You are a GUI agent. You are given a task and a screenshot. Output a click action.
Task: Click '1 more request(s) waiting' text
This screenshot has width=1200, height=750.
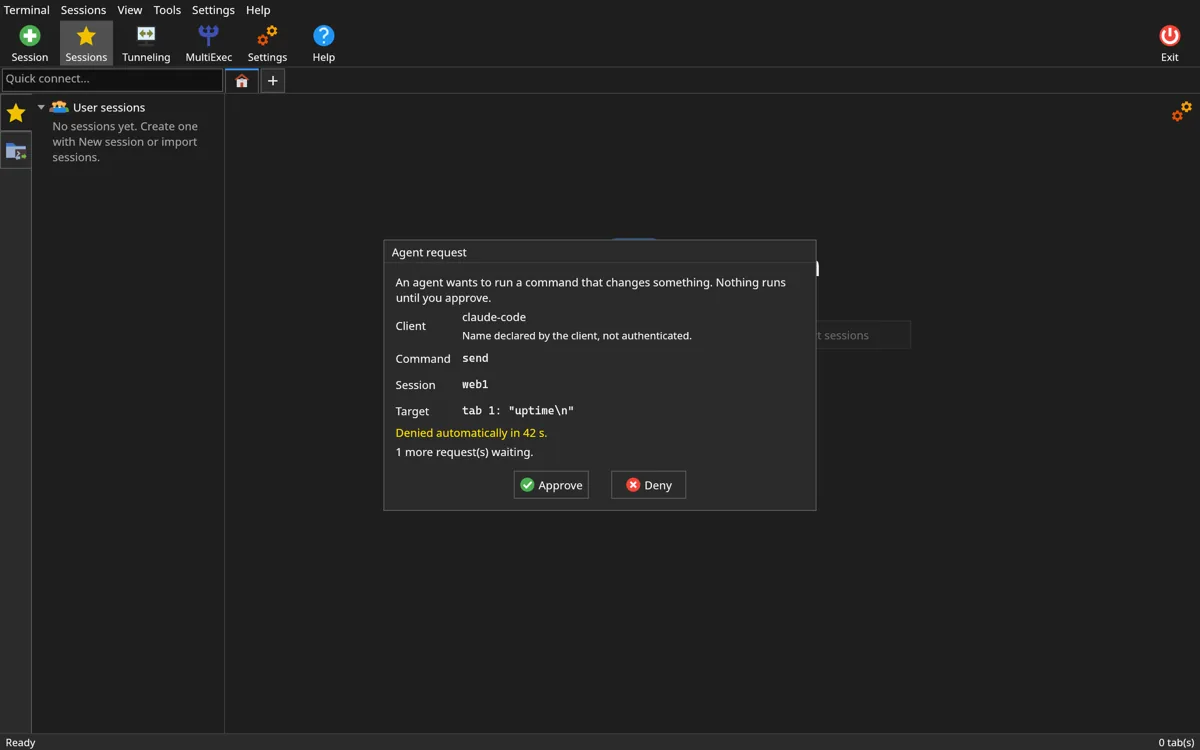[464, 452]
